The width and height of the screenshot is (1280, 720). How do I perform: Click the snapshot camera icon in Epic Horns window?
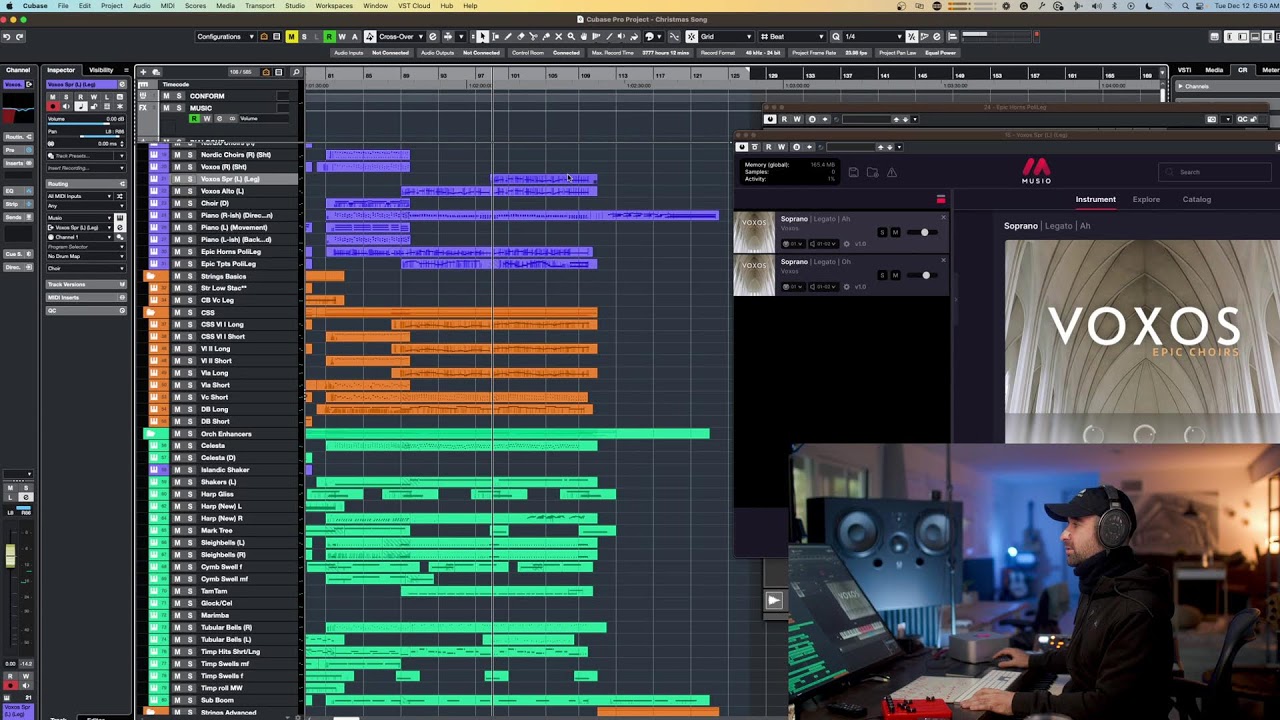[x=1212, y=119]
